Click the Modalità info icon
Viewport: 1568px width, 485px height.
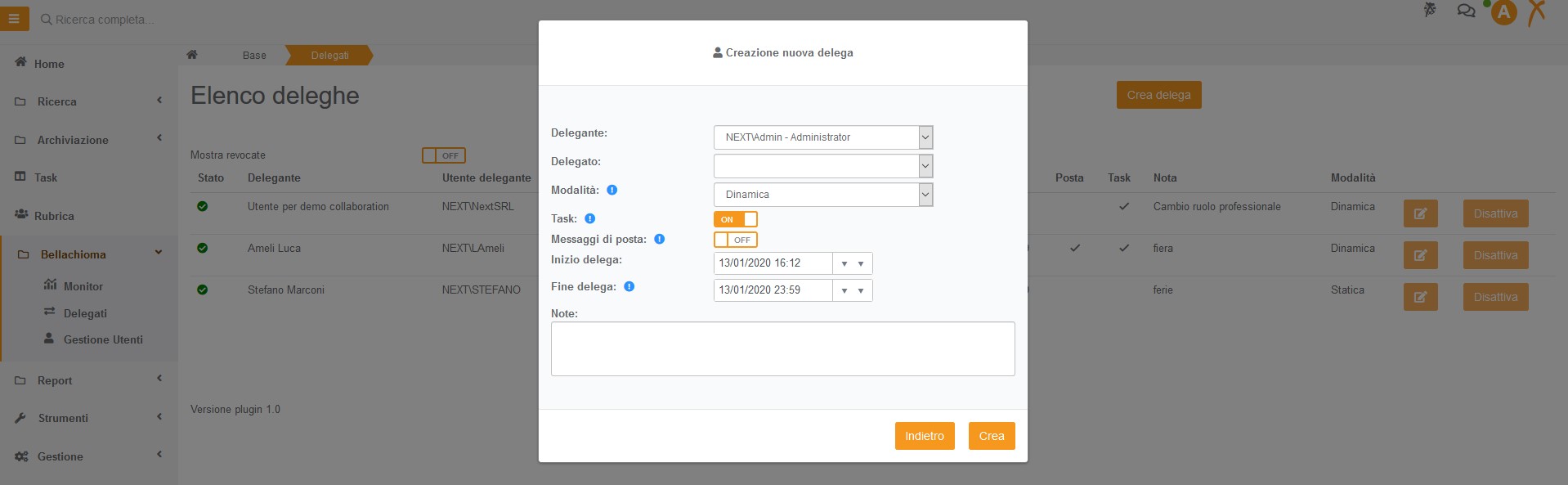click(x=612, y=190)
